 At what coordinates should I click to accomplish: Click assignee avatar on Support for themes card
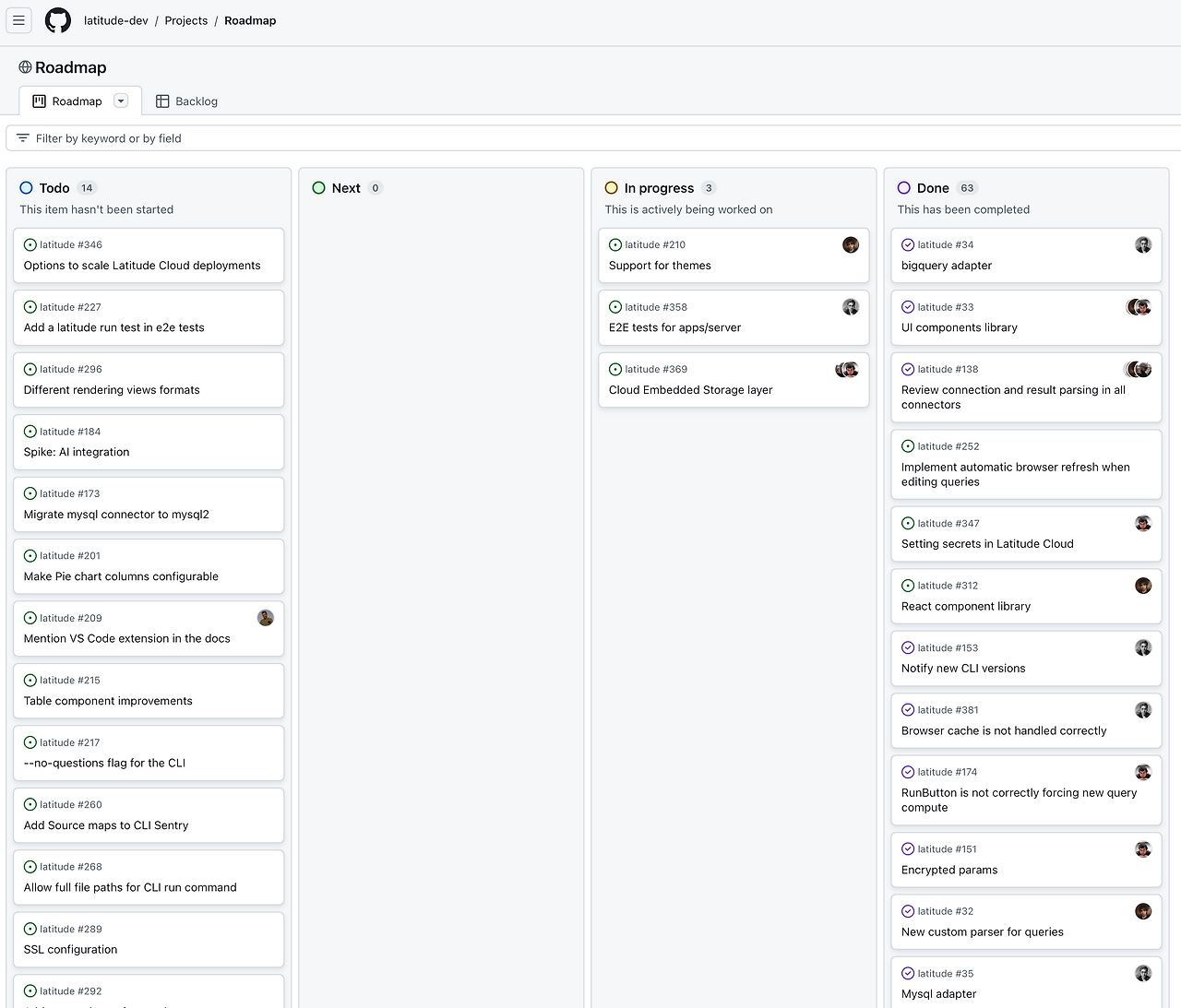[851, 244]
